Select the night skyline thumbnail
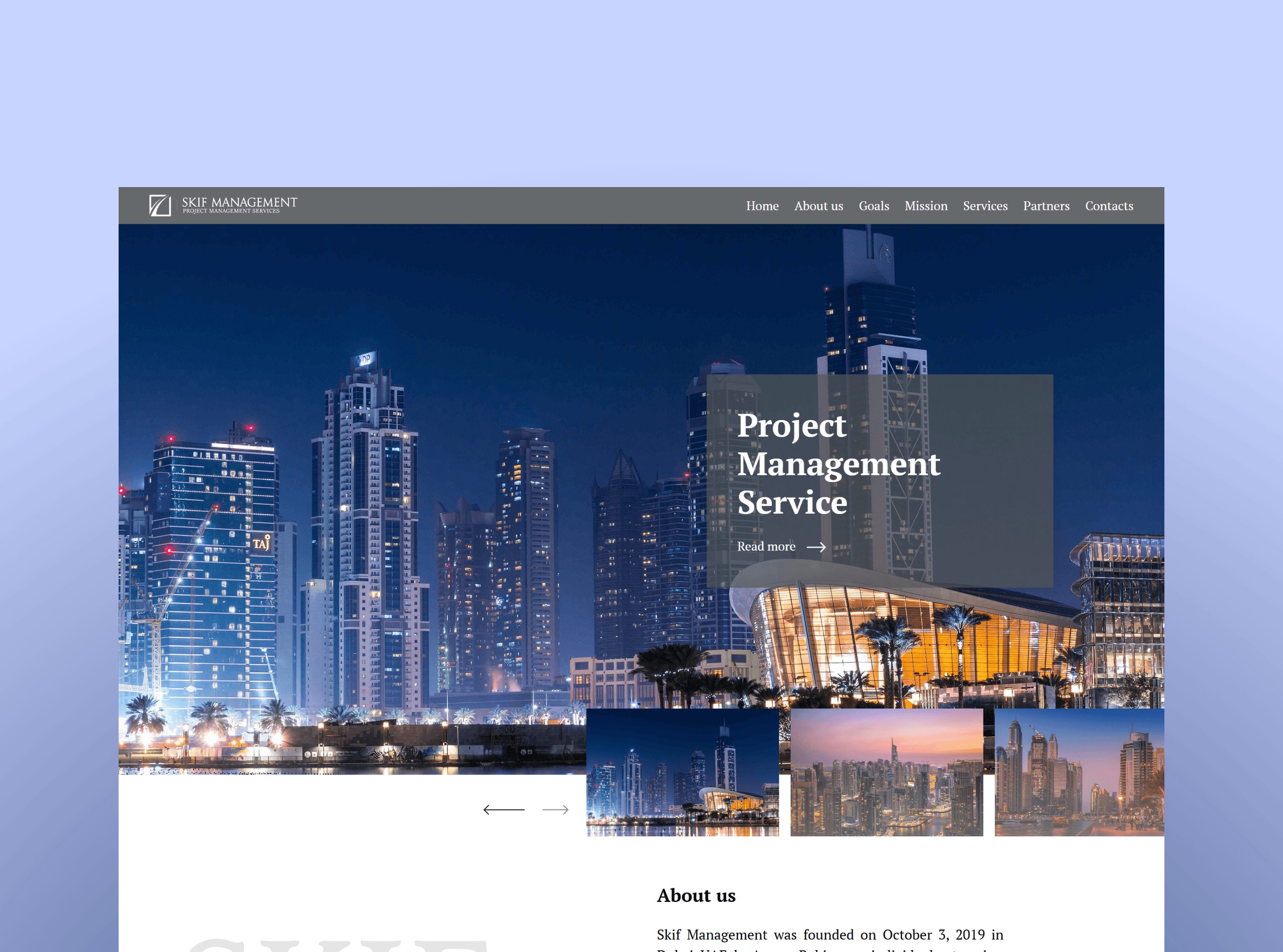The image size is (1283, 952). click(x=682, y=772)
